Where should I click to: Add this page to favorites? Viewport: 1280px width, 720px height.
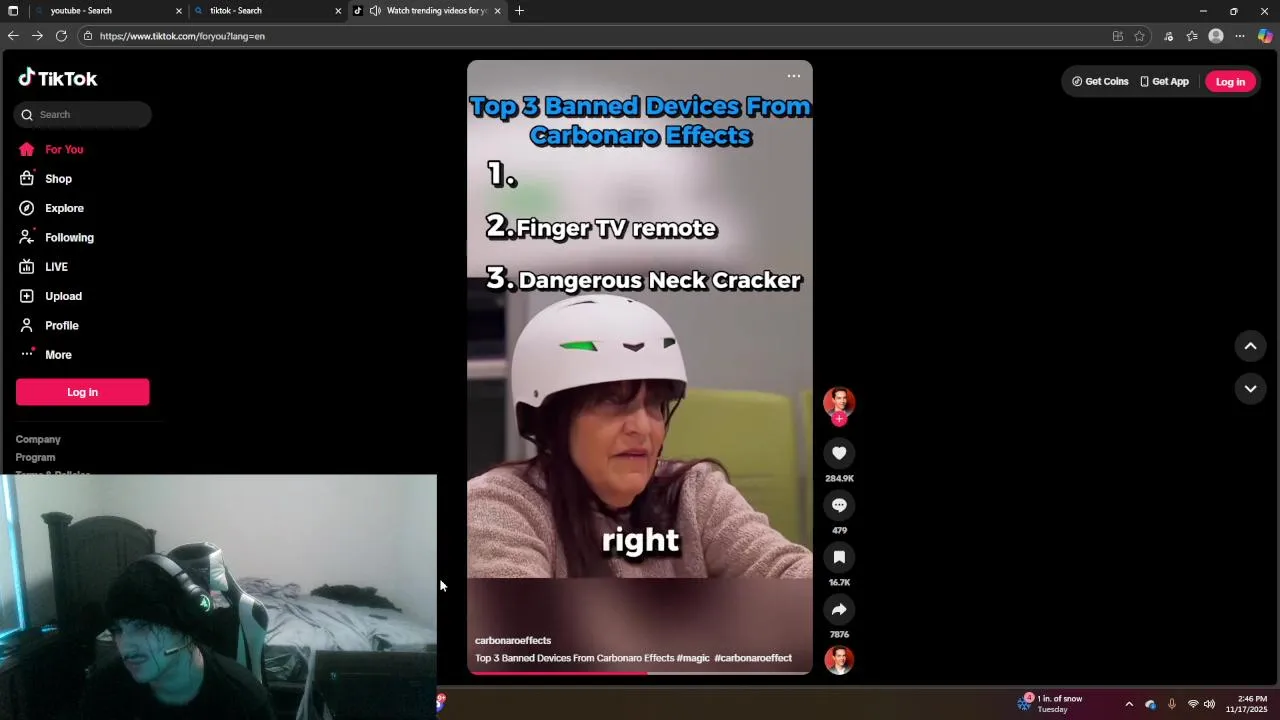1139,36
